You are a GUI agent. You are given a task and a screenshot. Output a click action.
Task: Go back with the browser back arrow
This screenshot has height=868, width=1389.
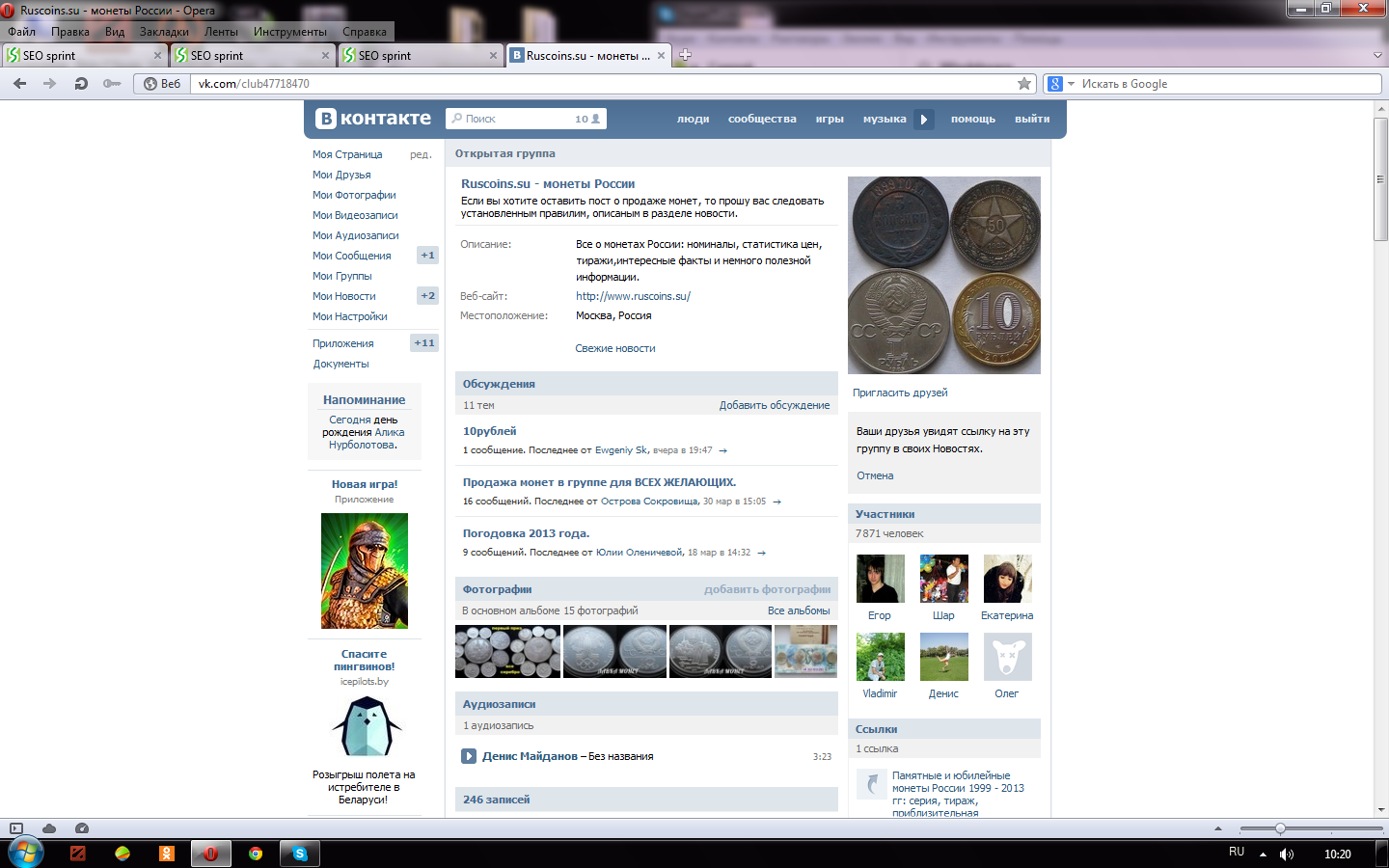click(x=19, y=84)
